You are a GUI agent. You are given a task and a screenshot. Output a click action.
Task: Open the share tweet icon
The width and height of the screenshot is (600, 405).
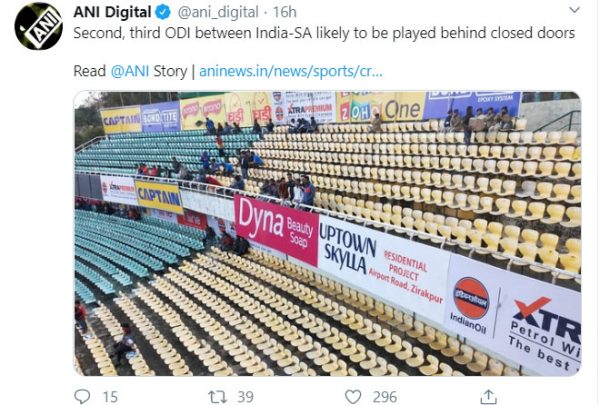click(488, 397)
